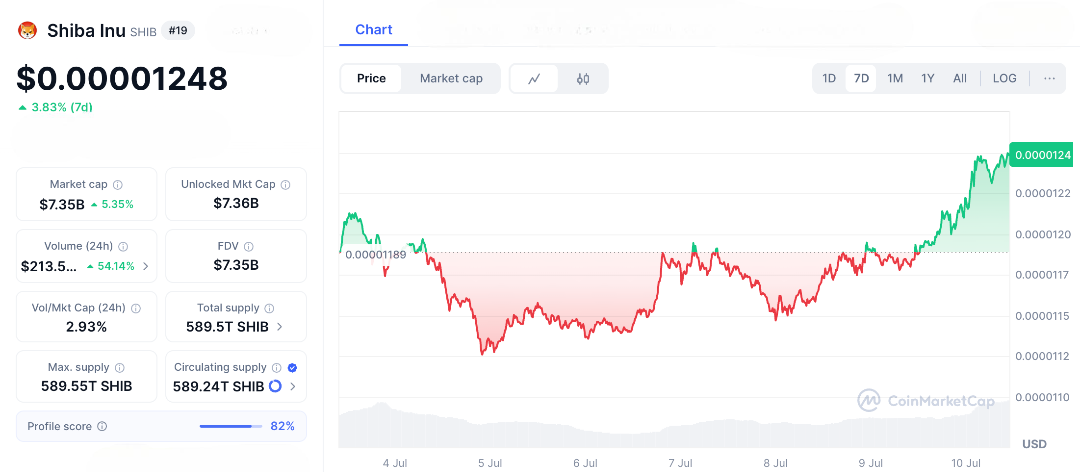Set chart range to 1D
The height and width of the screenshot is (472, 1080).
tap(829, 79)
